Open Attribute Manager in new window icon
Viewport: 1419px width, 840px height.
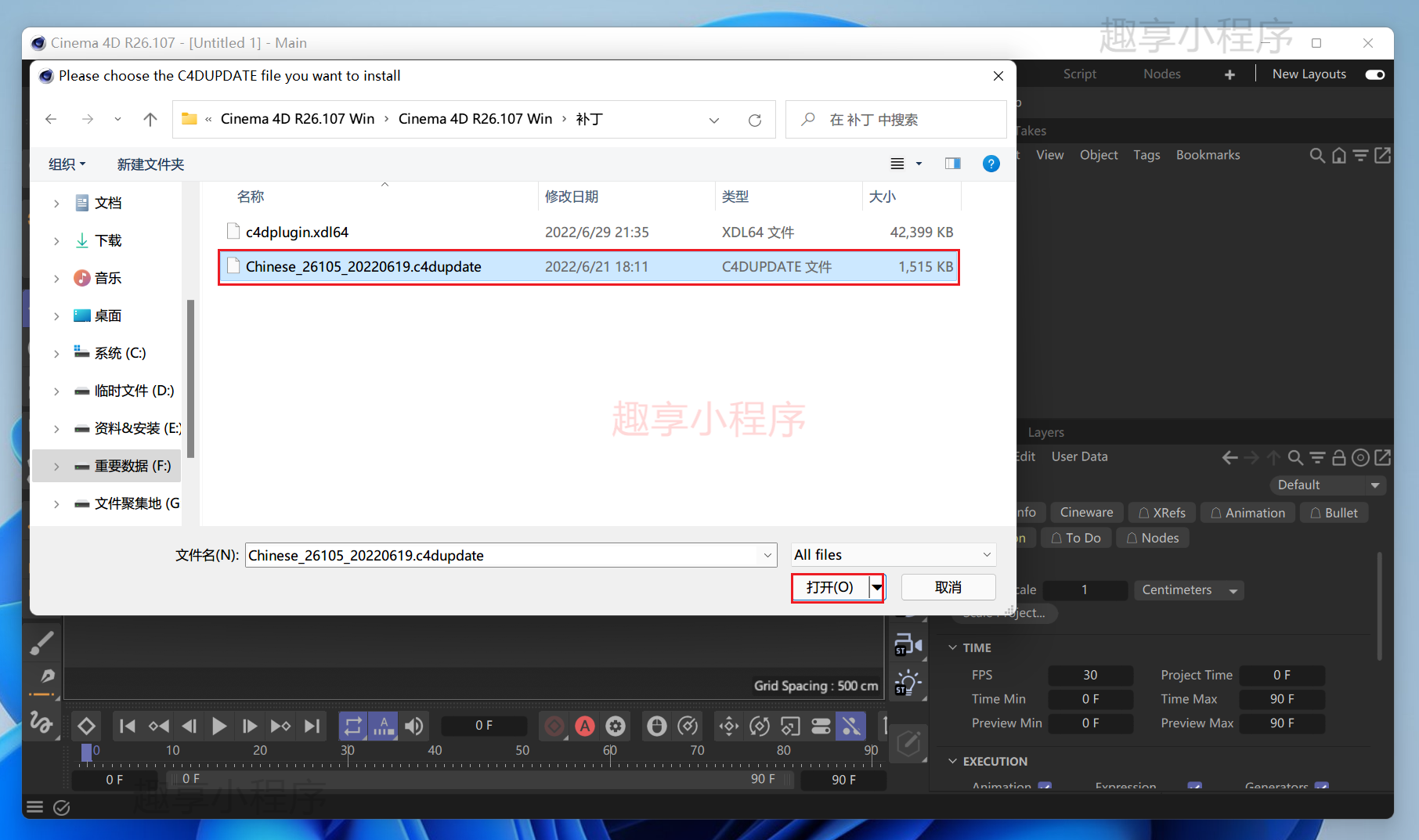1383,457
